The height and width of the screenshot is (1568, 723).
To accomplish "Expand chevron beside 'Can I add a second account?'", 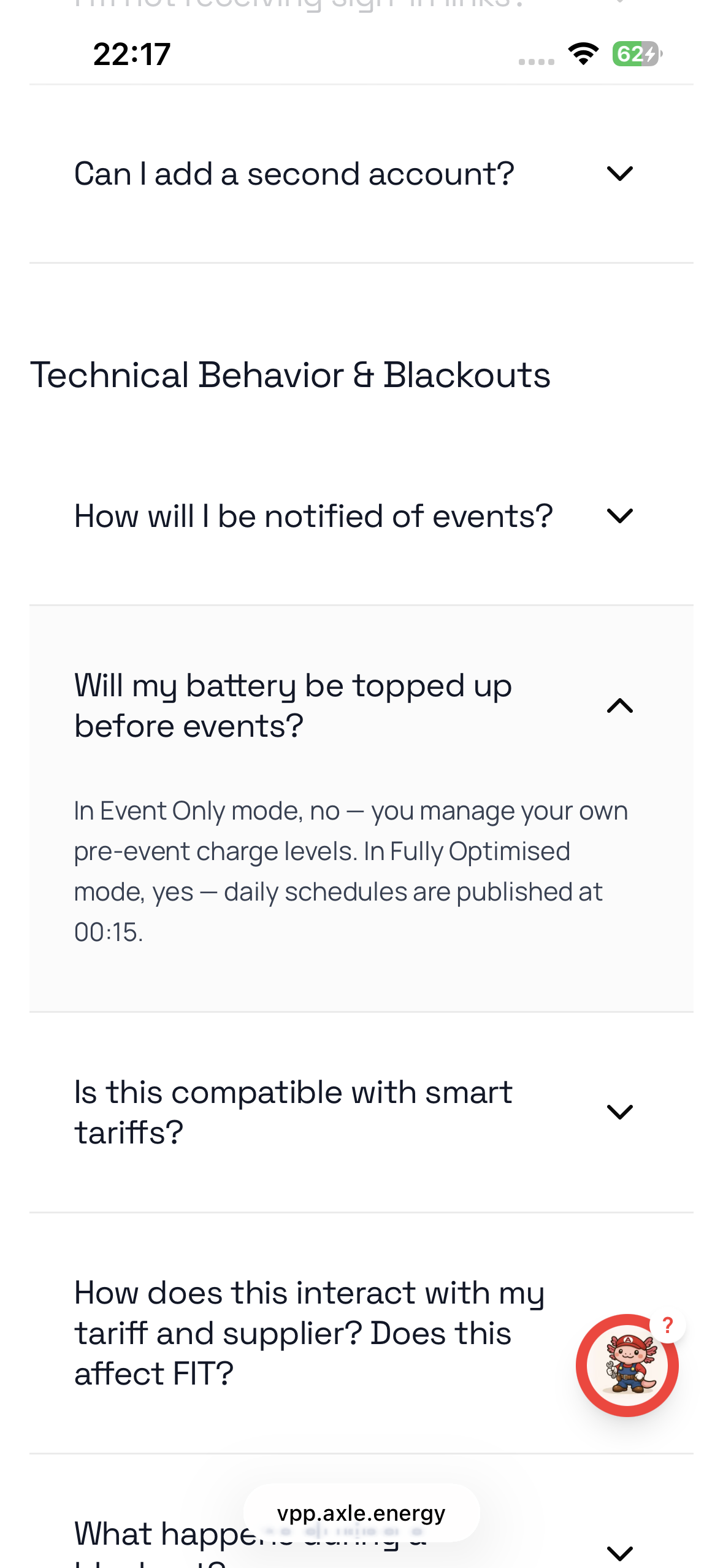I will point(619,174).
